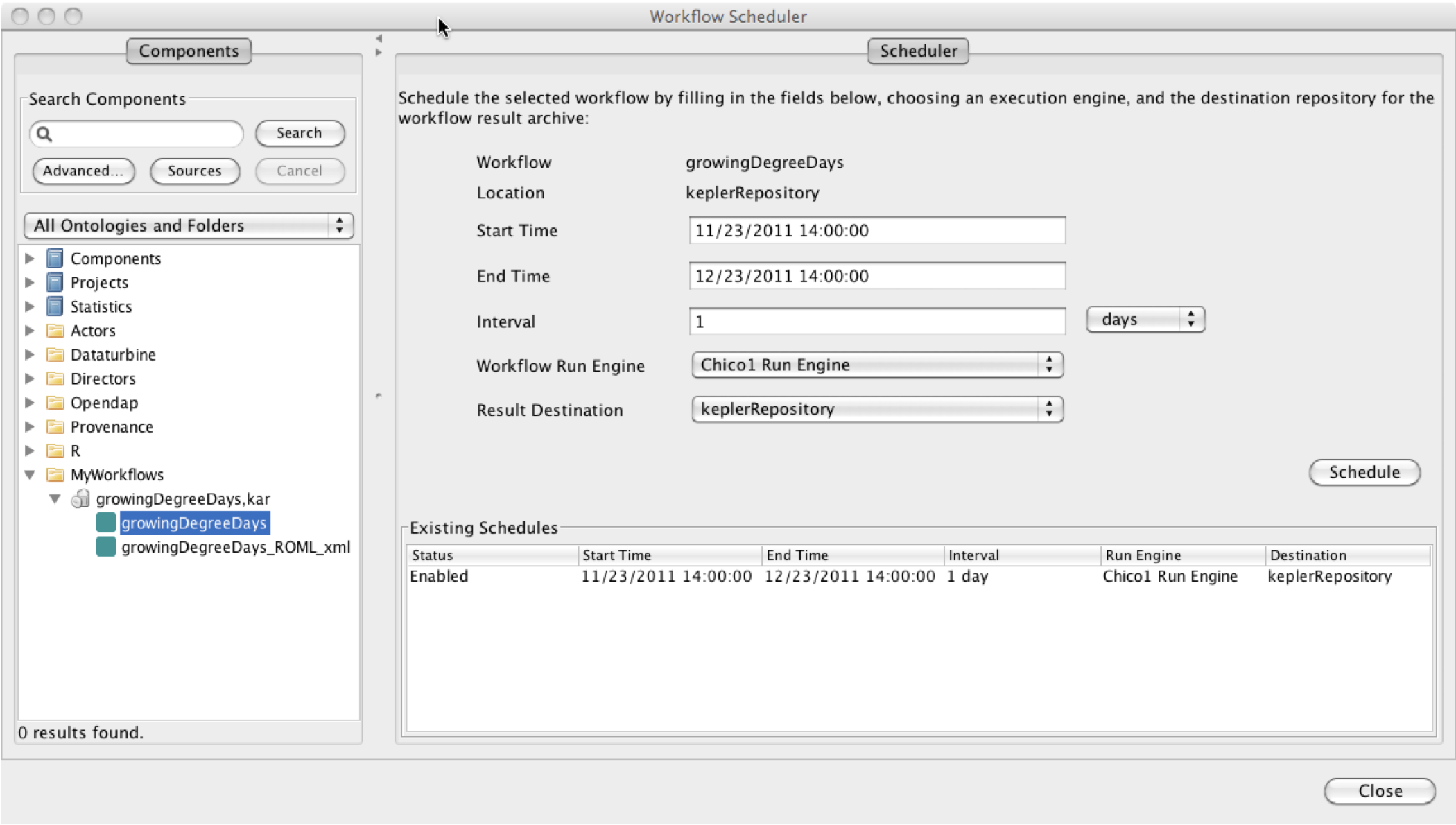Click the Actors folder icon
This screenshot has width=1456, height=825.
(55, 330)
